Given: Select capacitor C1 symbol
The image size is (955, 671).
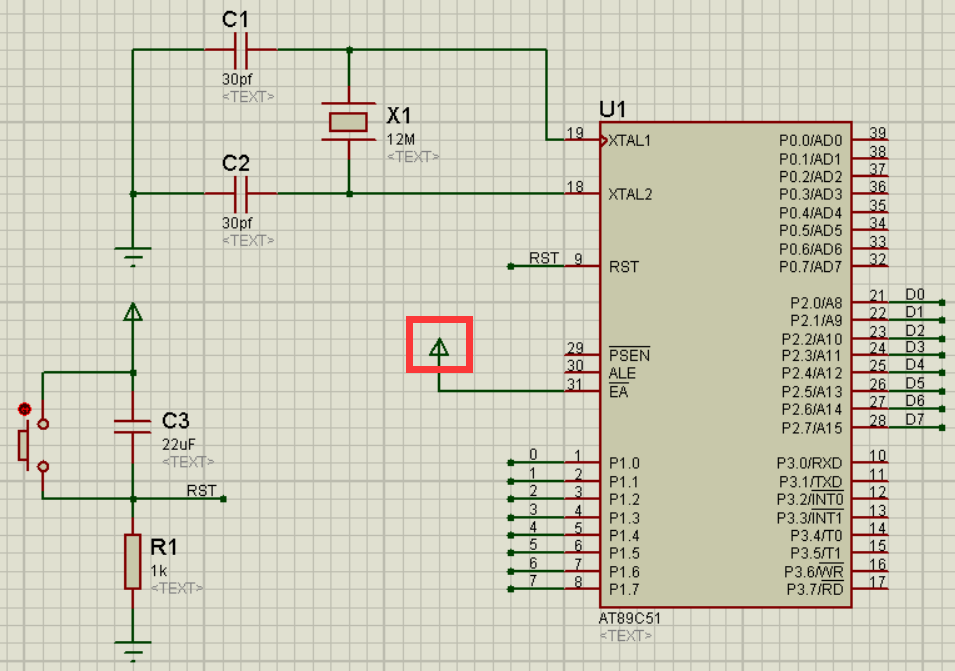Looking at the screenshot, I should click(x=241, y=50).
